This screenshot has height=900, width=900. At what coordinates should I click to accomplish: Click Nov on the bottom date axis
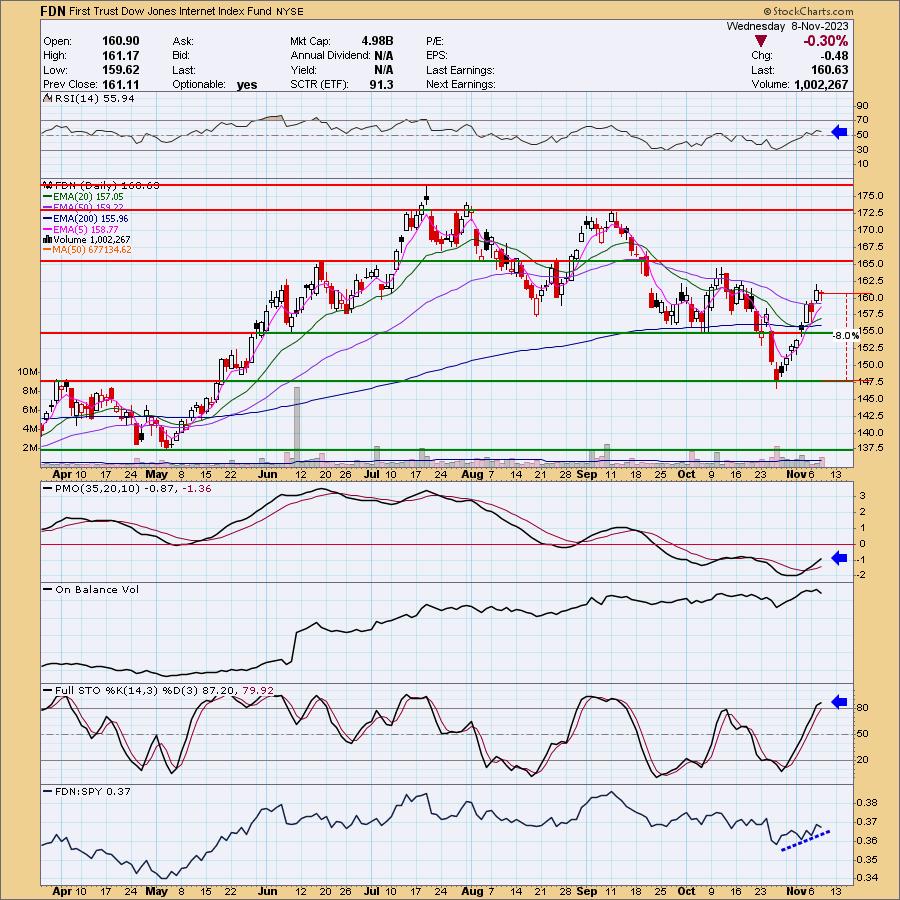click(796, 891)
